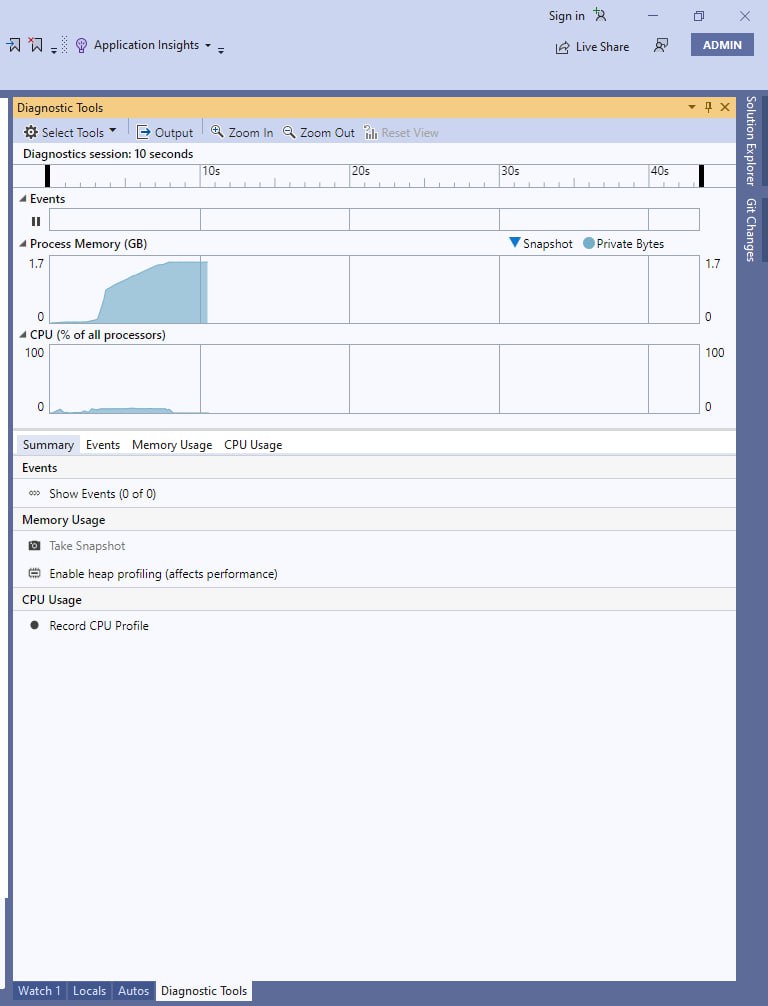Click Zoom In on timeline
768x1006 pixels.
click(242, 132)
